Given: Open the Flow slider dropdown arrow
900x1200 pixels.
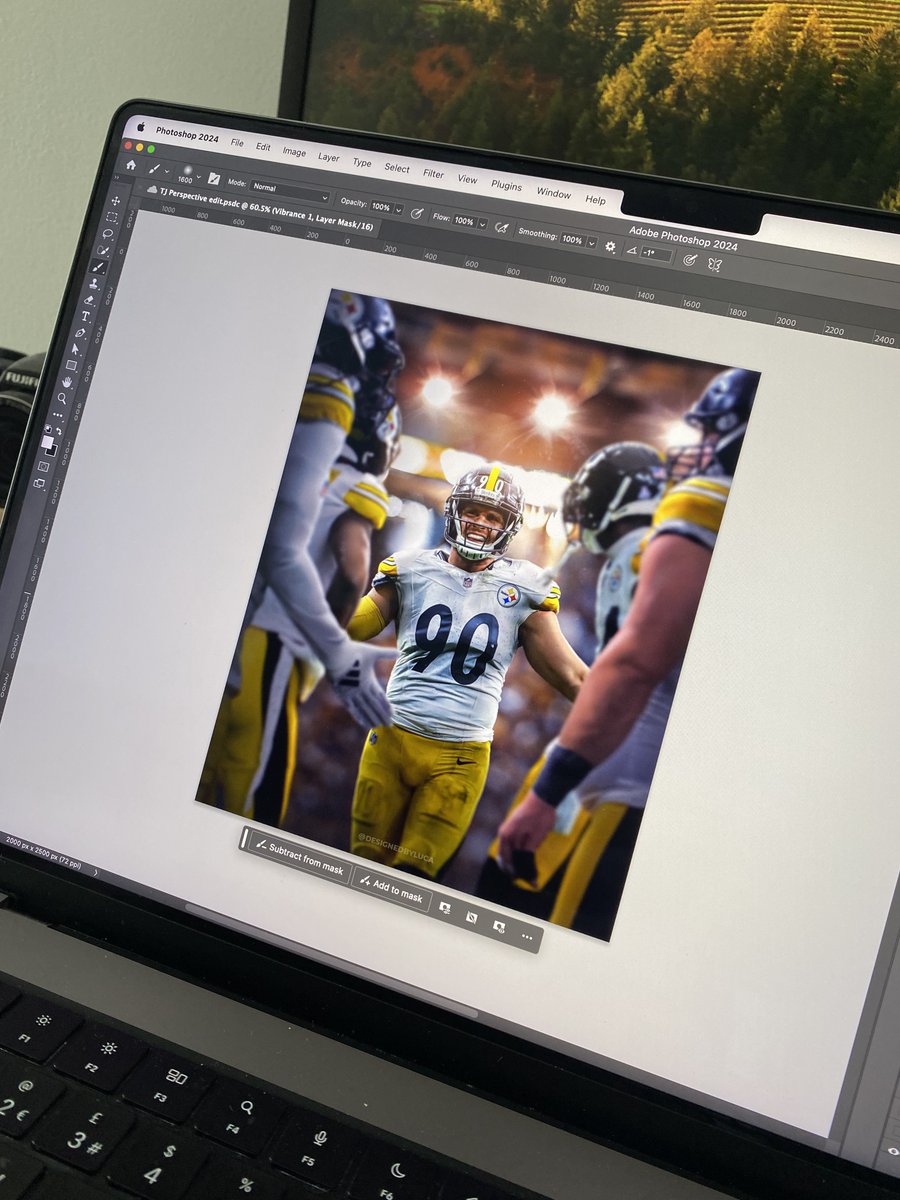Looking at the screenshot, I should point(483,225).
